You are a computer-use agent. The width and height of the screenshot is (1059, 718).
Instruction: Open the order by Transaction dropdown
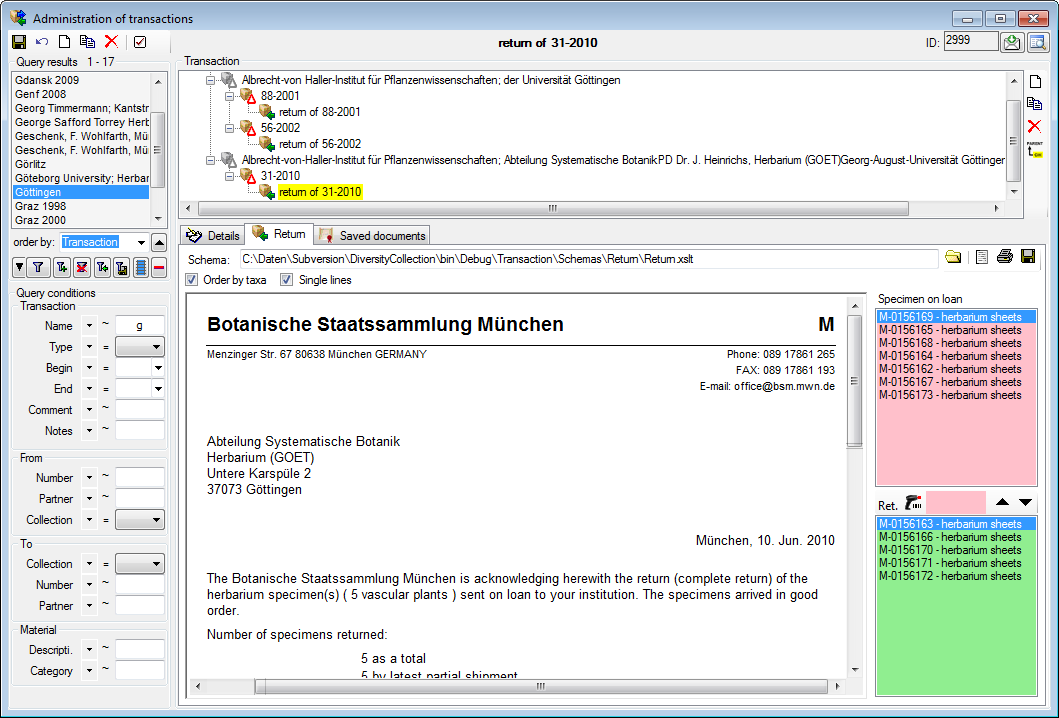coord(141,242)
